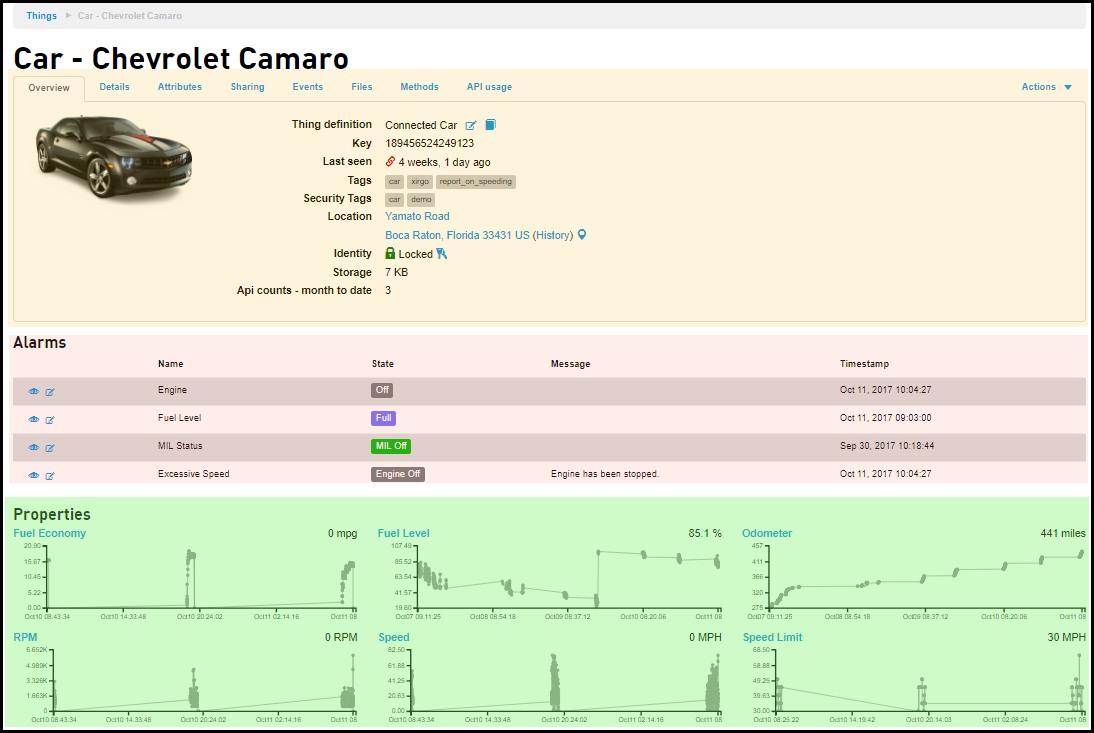Image resolution: width=1094 pixels, height=733 pixels.
Task: Click the Engine alarm Off state badge
Action: 382,390
